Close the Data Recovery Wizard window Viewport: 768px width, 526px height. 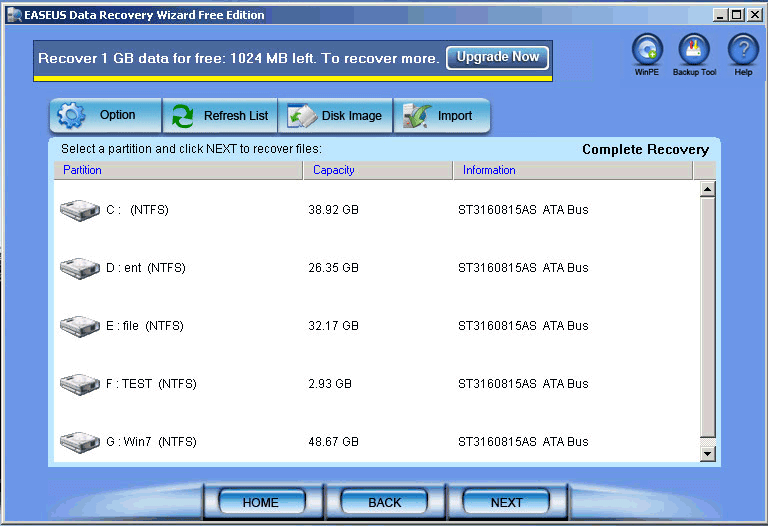[755, 15]
